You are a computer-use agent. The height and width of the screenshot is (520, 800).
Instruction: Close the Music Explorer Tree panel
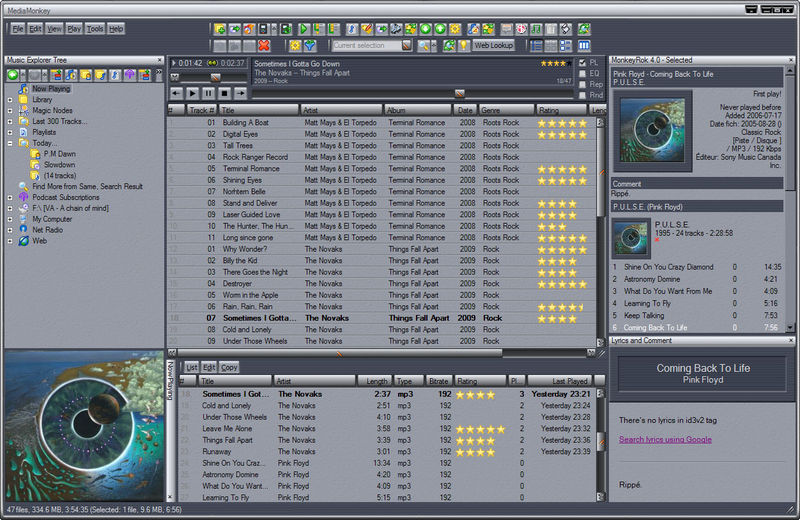[x=160, y=60]
